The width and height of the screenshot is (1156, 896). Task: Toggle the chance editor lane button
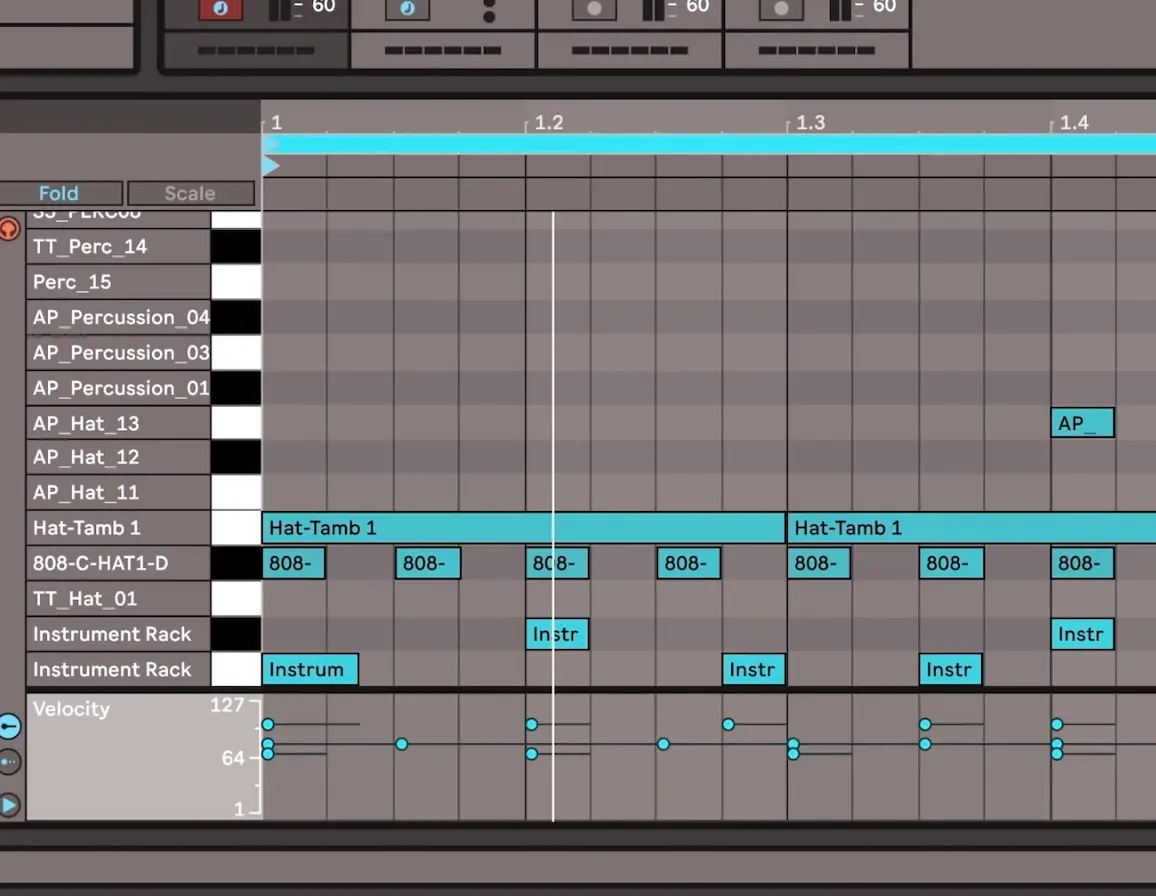click(9, 762)
